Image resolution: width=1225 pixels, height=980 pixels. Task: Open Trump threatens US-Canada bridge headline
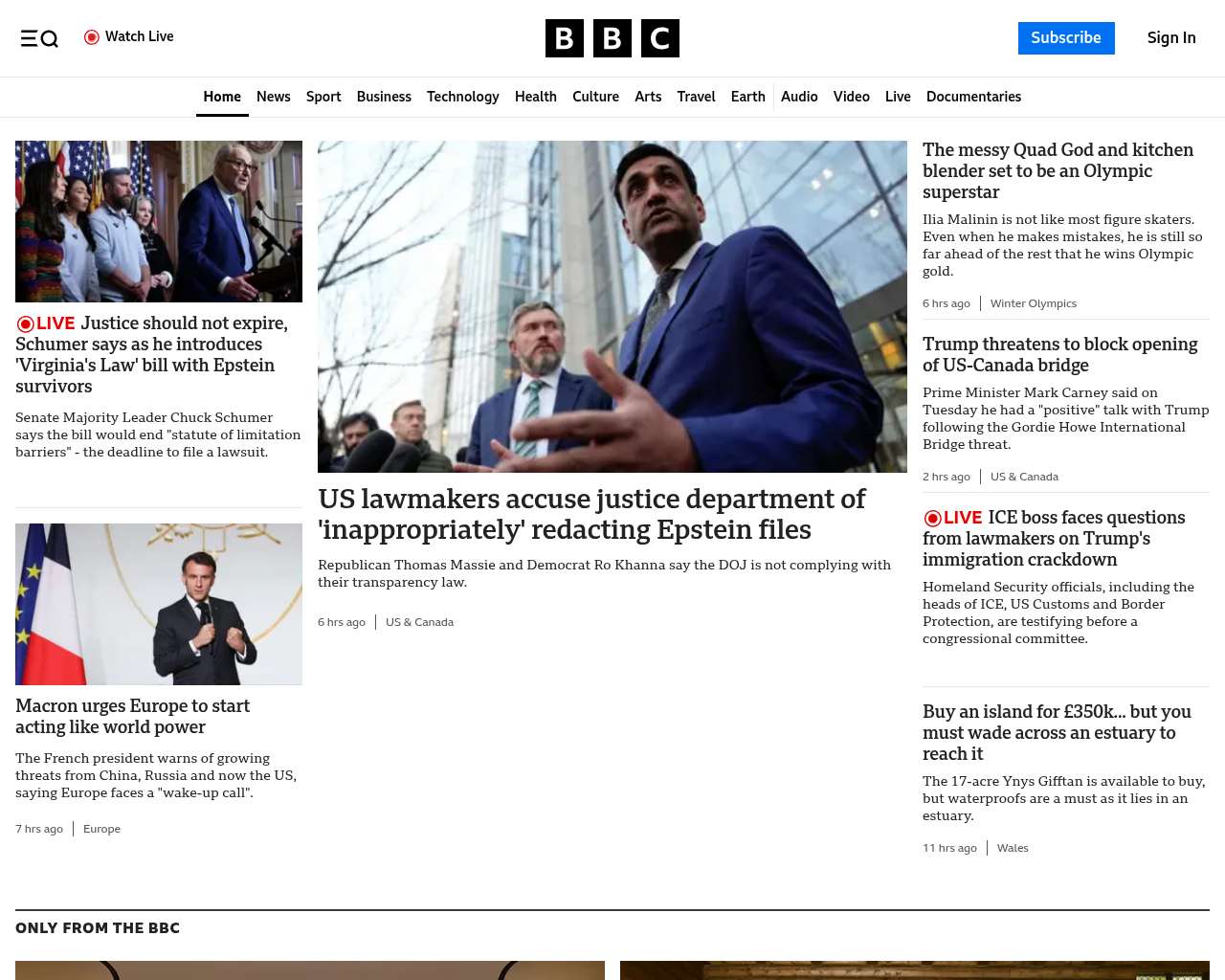click(x=1059, y=355)
